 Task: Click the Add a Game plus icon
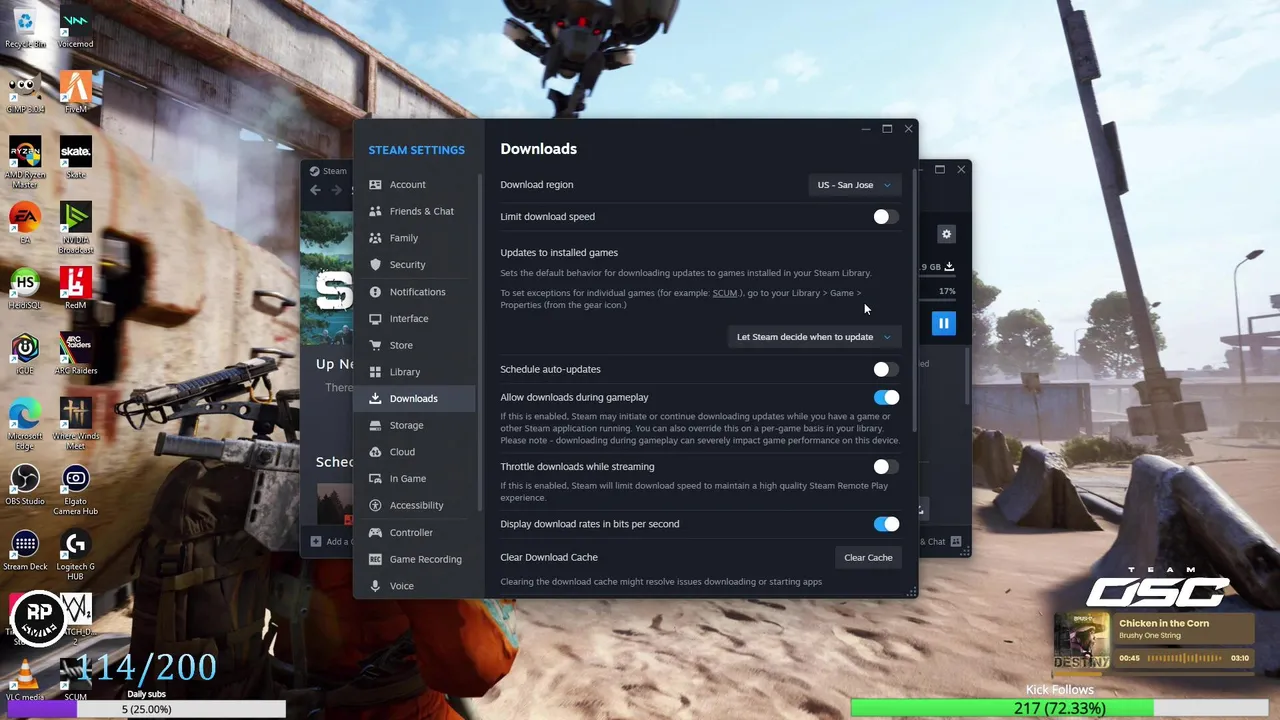pos(316,542)
